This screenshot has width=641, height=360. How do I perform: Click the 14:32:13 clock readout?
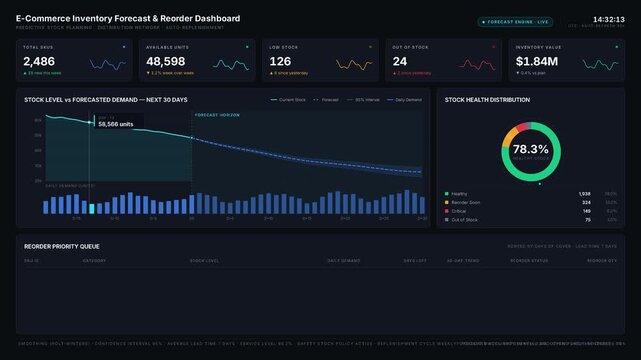point(609,19)
